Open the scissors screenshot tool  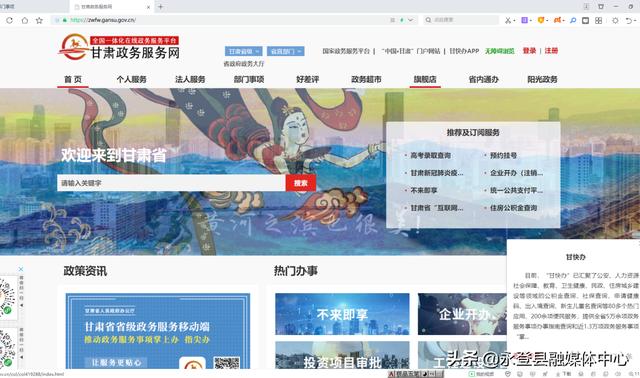(507, 20)
